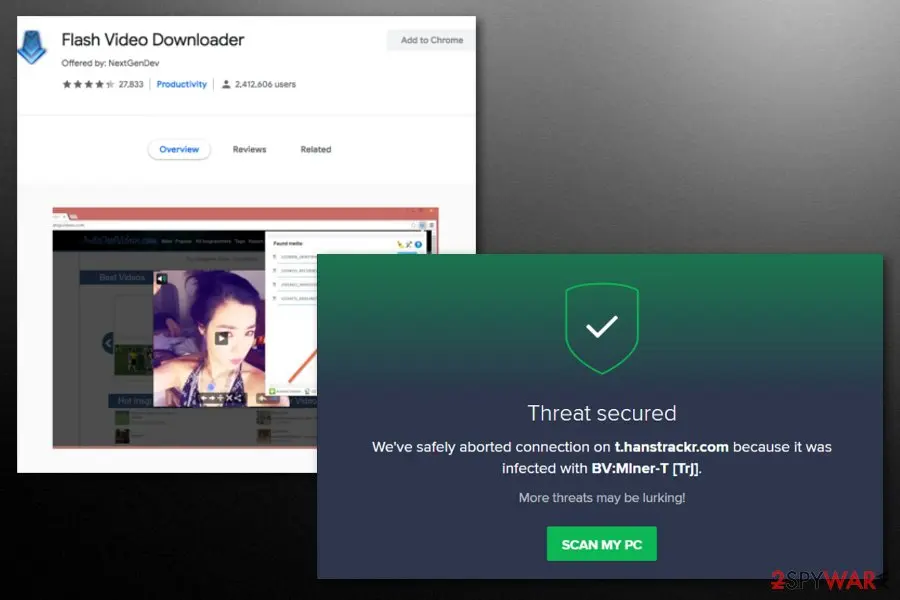
Task: Open the Productivity category link
Action: [x=181, y=84]
